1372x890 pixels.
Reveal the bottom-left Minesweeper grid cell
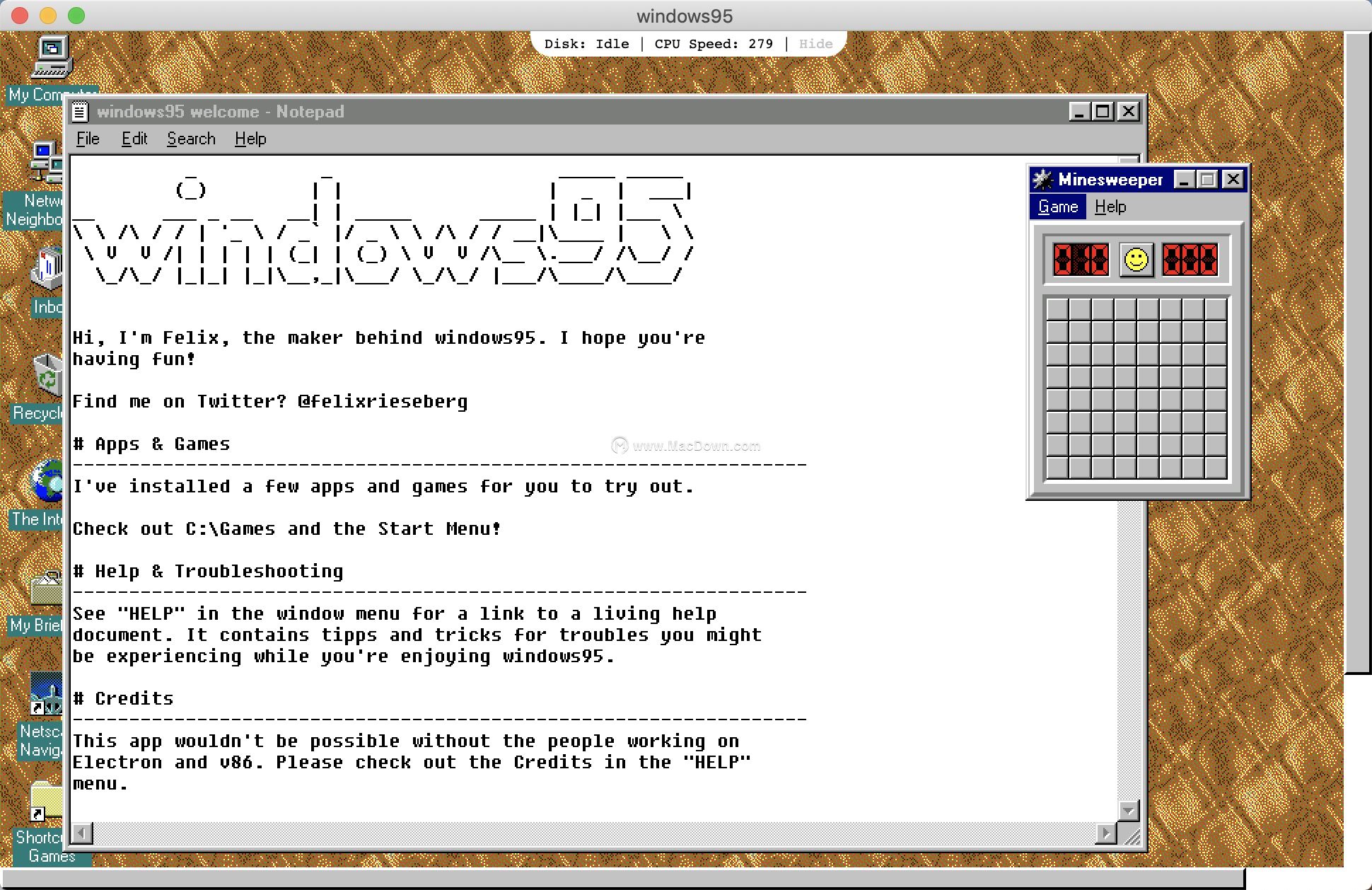point(1057,468)
